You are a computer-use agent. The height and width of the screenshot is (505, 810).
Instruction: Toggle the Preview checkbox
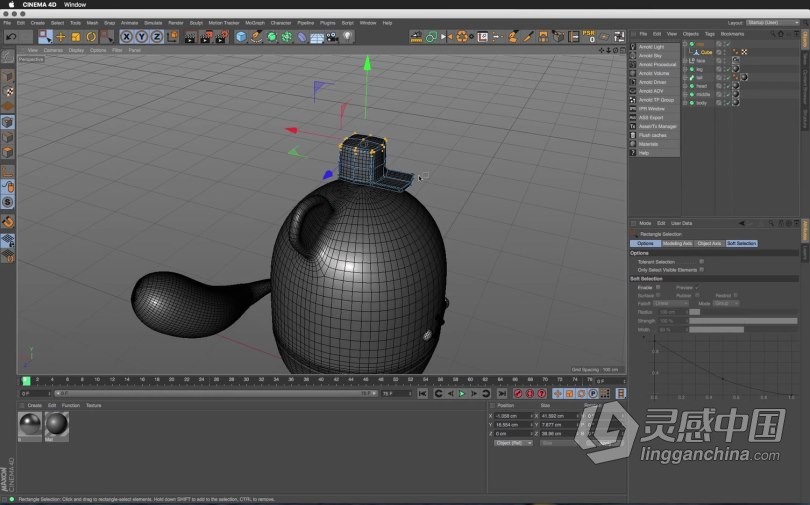pos(697,287)
